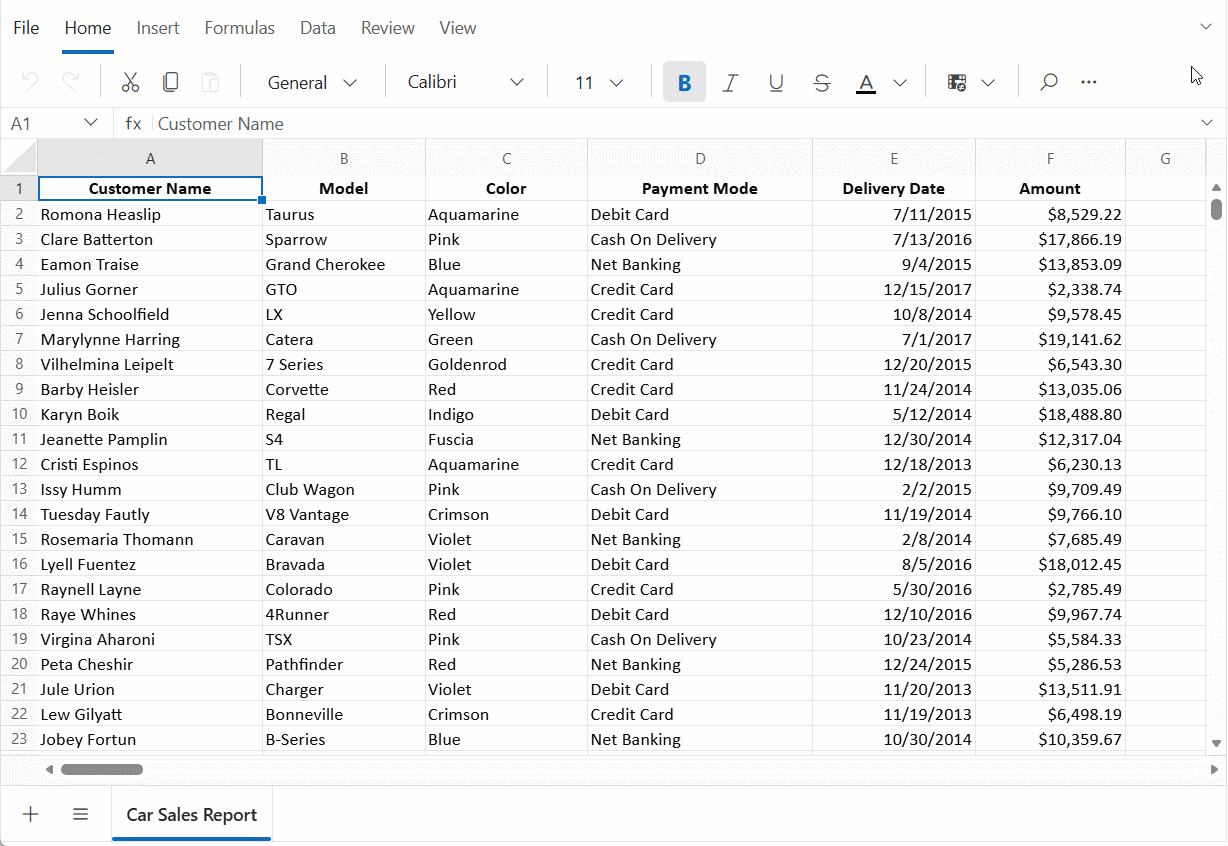Select column D header

700,158
